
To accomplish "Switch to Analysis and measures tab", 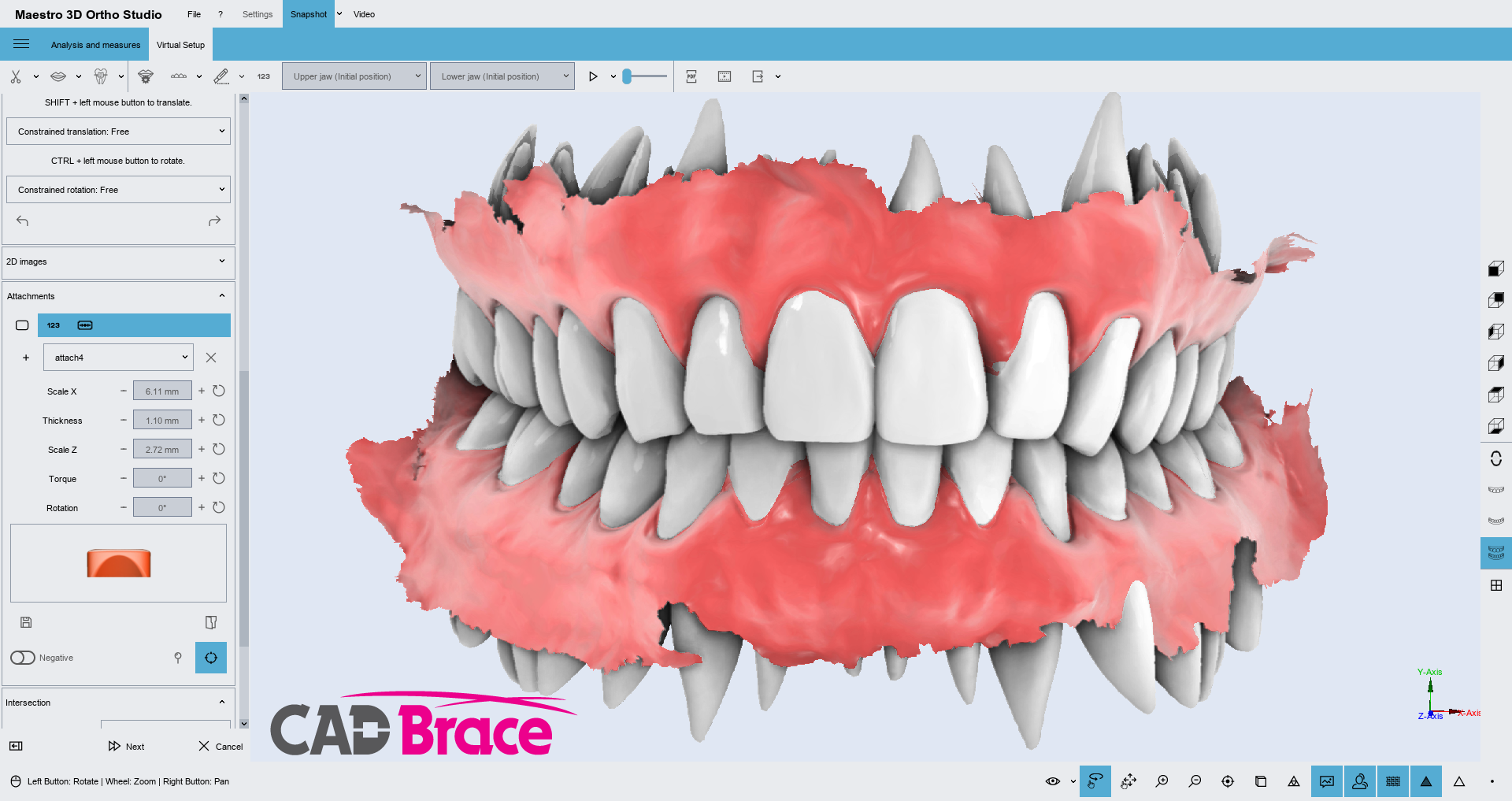I will tap(95, 45).
